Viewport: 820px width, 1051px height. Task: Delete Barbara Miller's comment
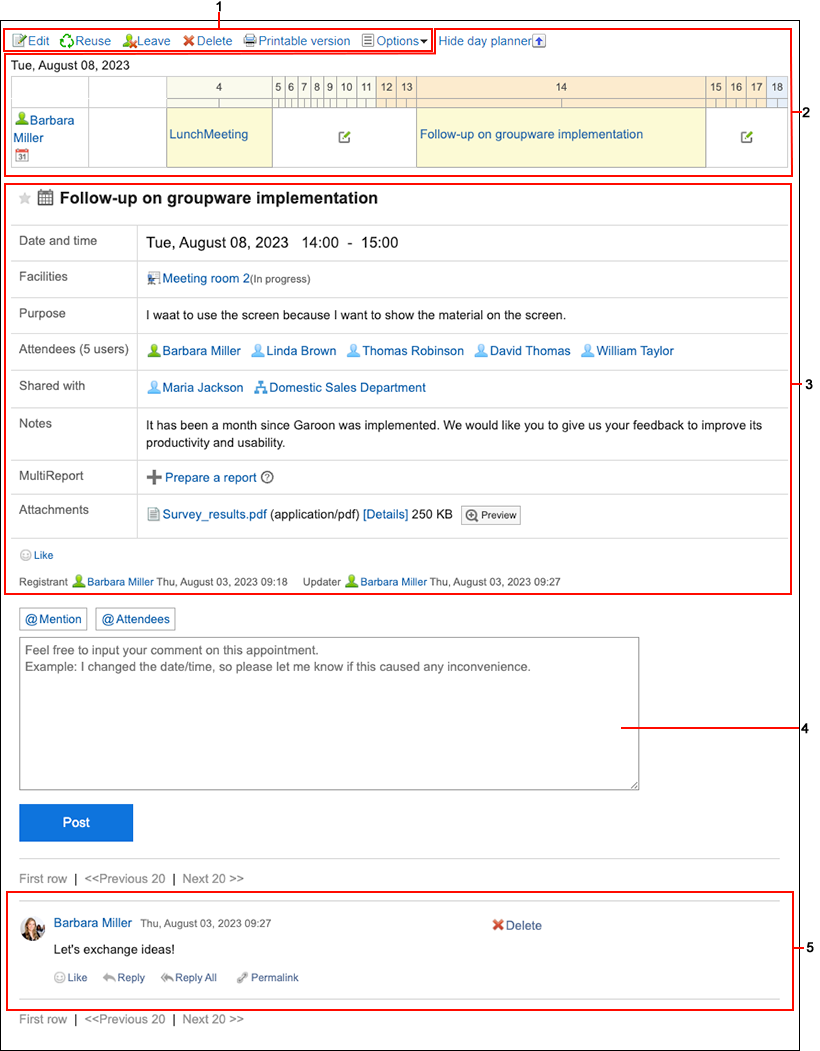tap(517, 925)
